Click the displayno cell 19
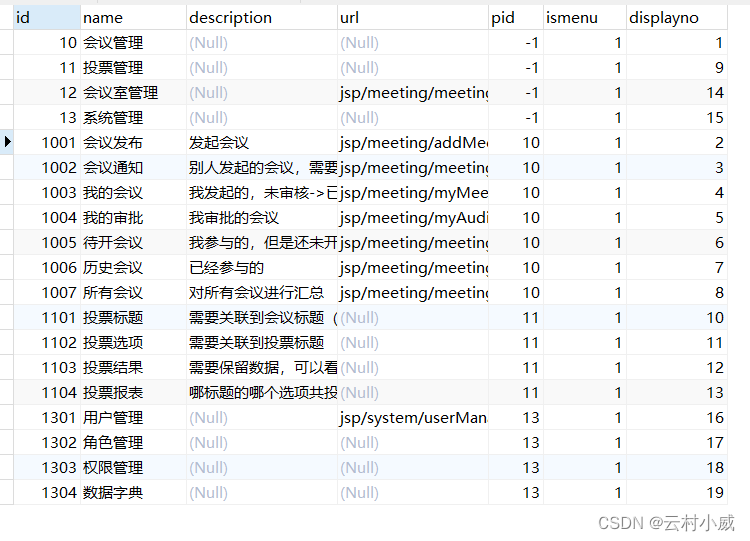The image size is (750, 541). pos(676,492)
